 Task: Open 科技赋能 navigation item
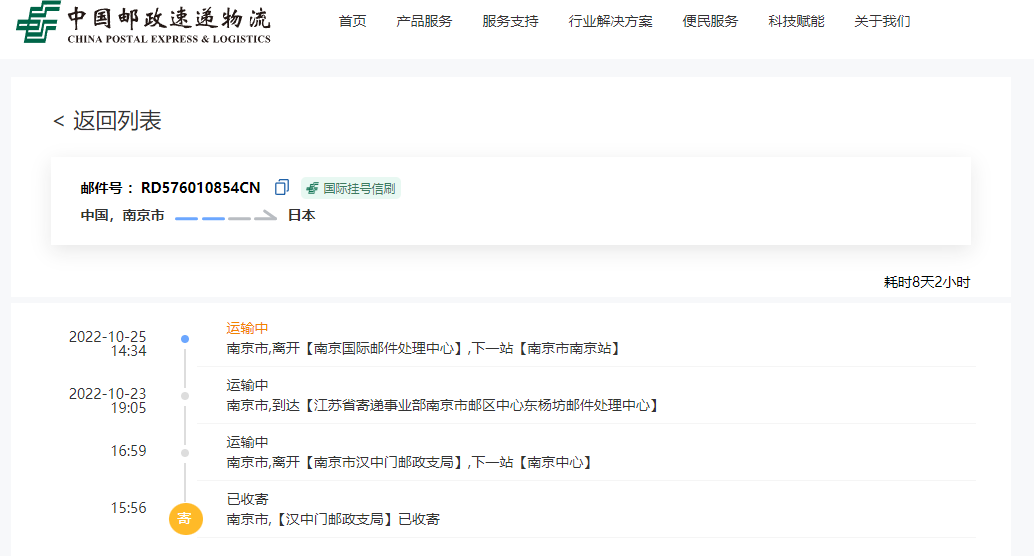tap(796, 21)
